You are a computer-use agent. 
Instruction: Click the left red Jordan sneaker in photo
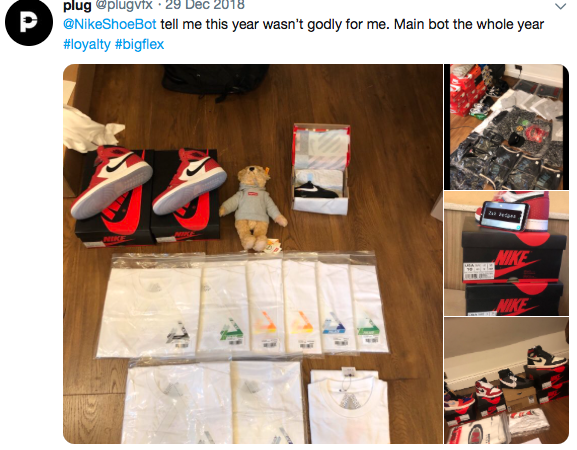click(111, 182)
